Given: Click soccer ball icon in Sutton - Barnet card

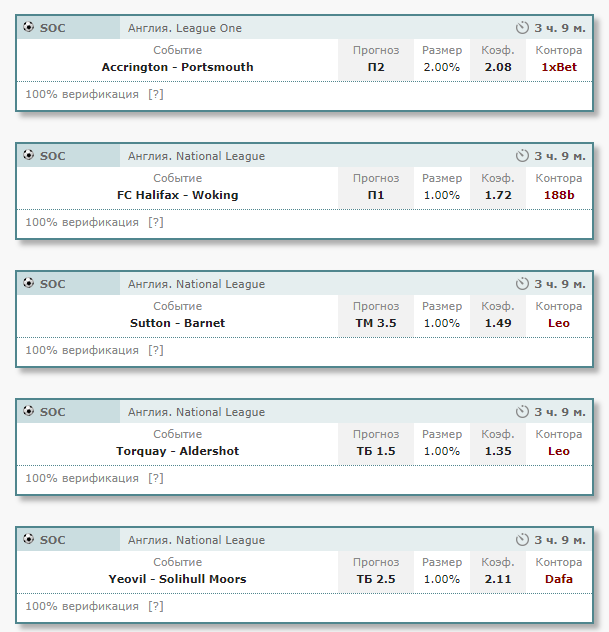Looking at the screenshot, I should pos(29,283).
